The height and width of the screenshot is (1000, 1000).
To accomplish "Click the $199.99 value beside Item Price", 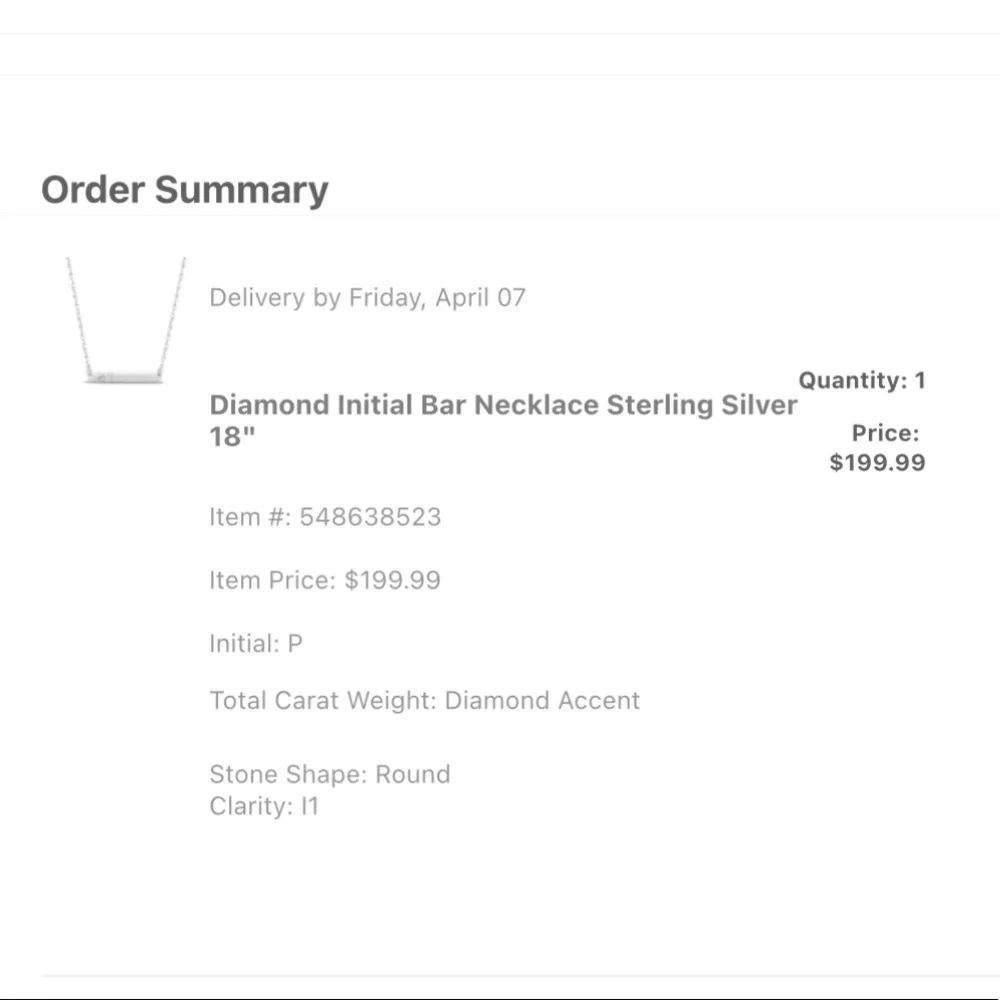I will (392, 581).
